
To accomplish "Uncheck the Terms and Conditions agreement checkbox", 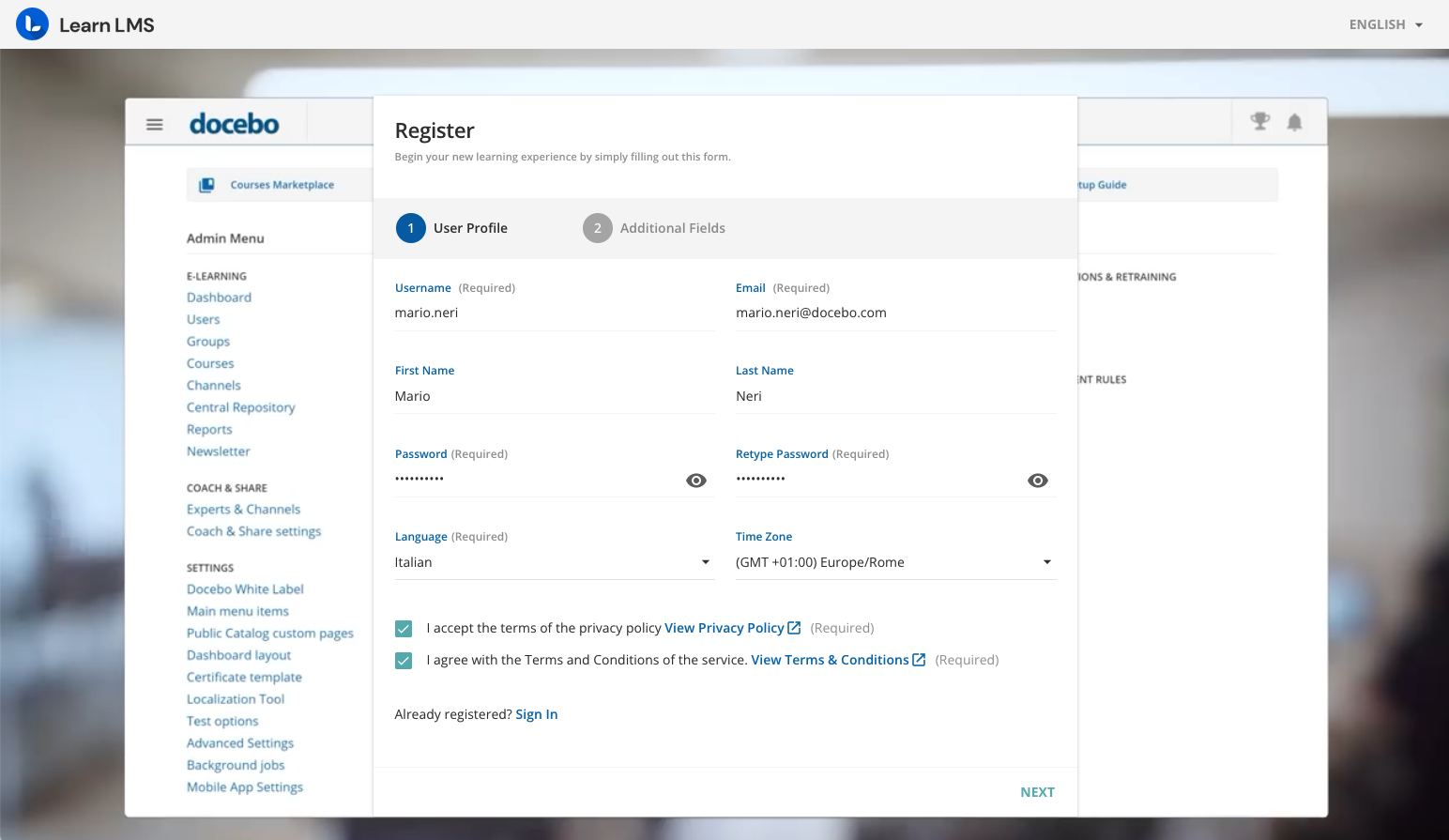I will pyautogui.click(x=404, y=661).
